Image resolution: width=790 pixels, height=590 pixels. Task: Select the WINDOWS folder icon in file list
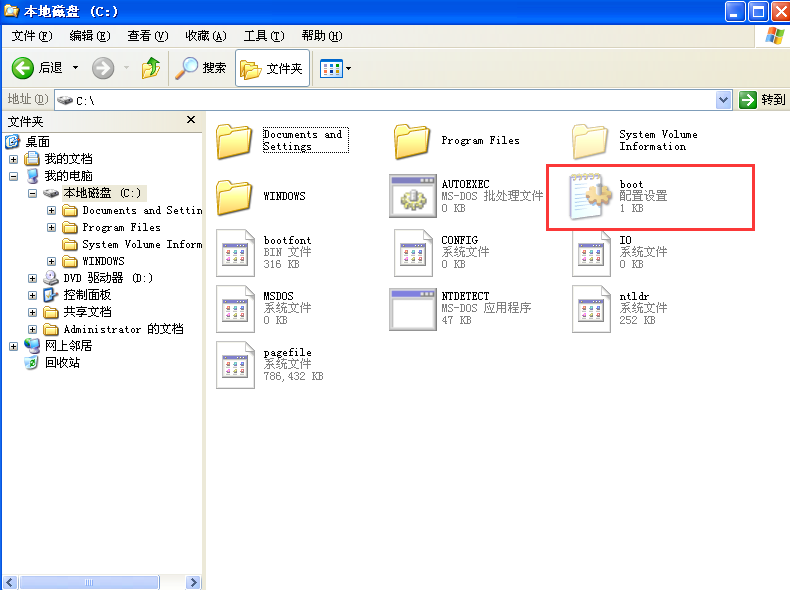pyautogui.click(x=234, y=196)
